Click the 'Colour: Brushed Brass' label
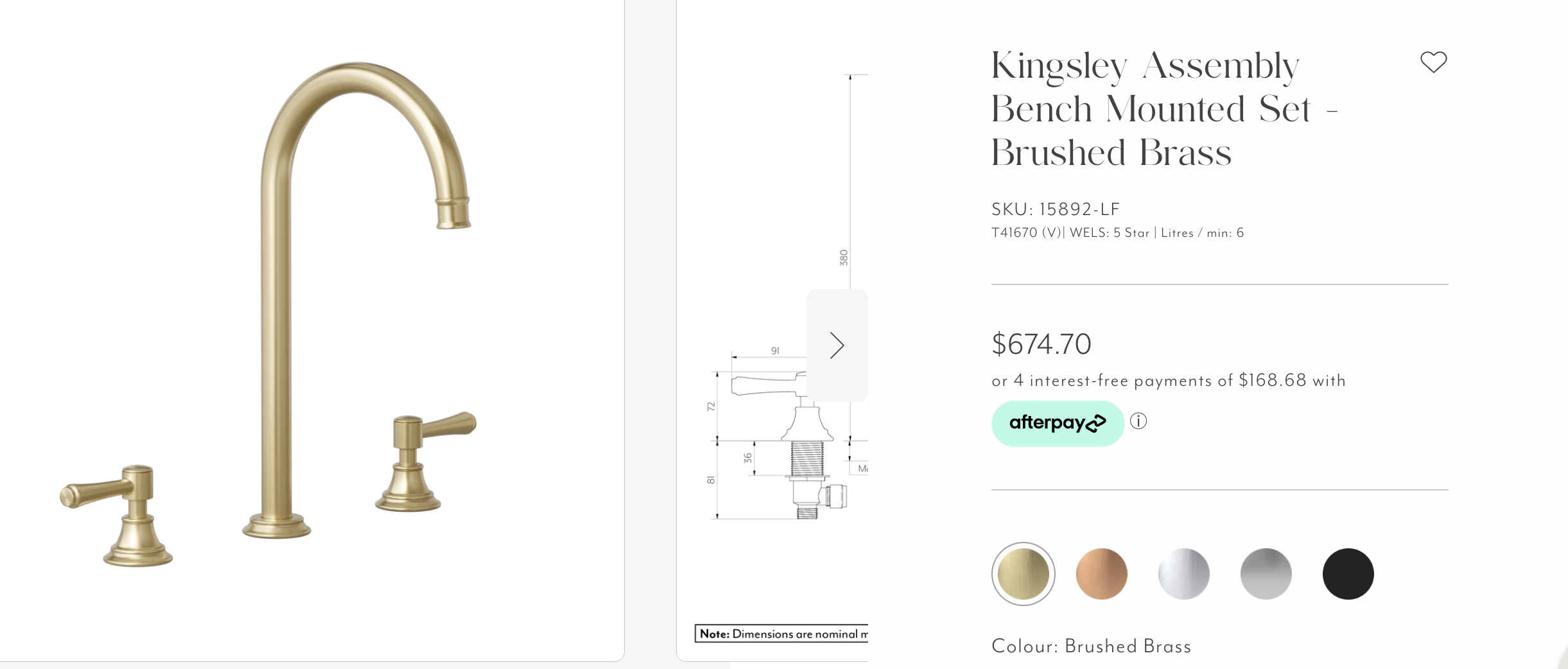This screenshot has height=669, width=1568. [x=1092, y=646]
